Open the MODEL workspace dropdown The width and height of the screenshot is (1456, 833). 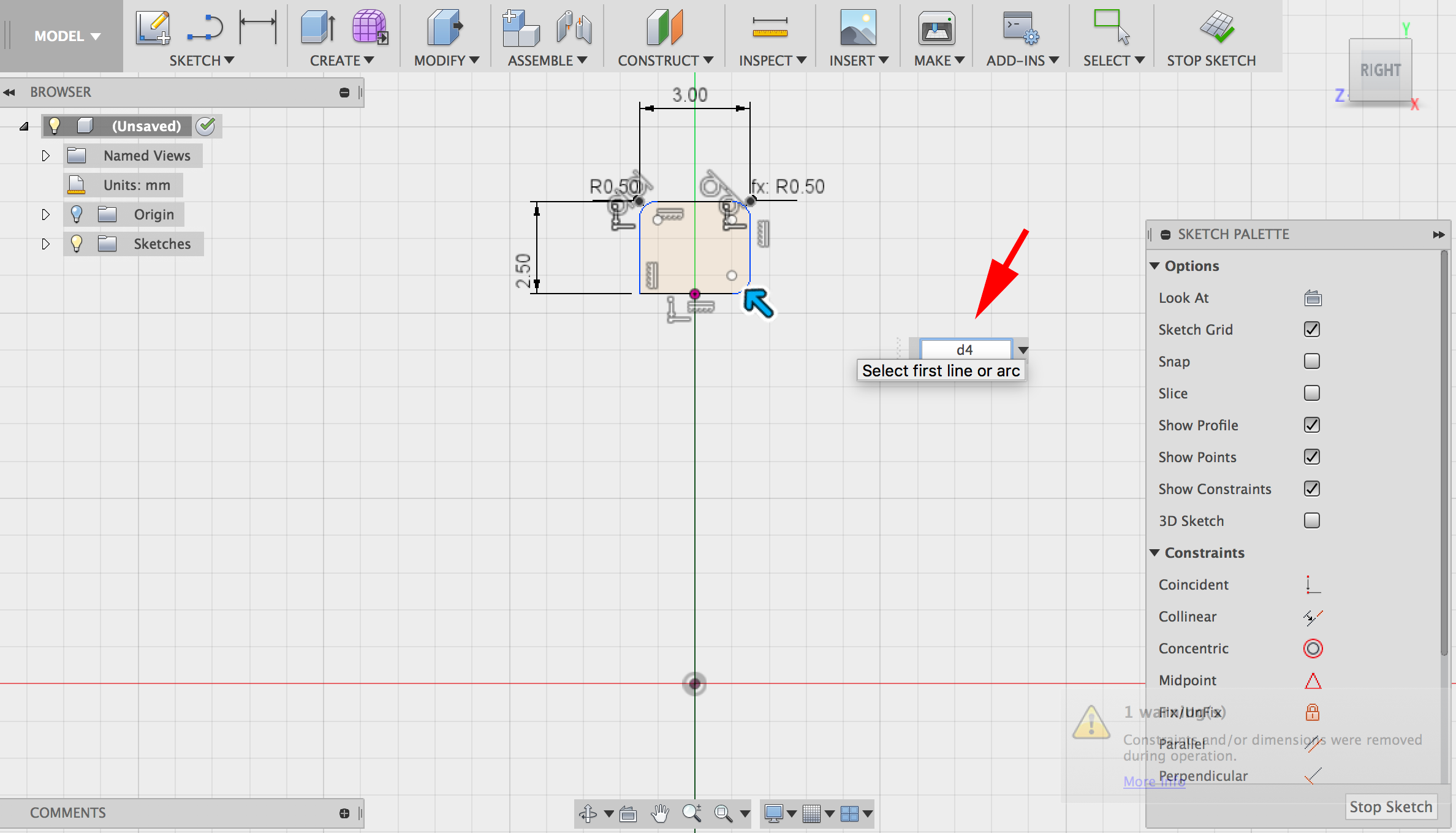pos(67,36)
